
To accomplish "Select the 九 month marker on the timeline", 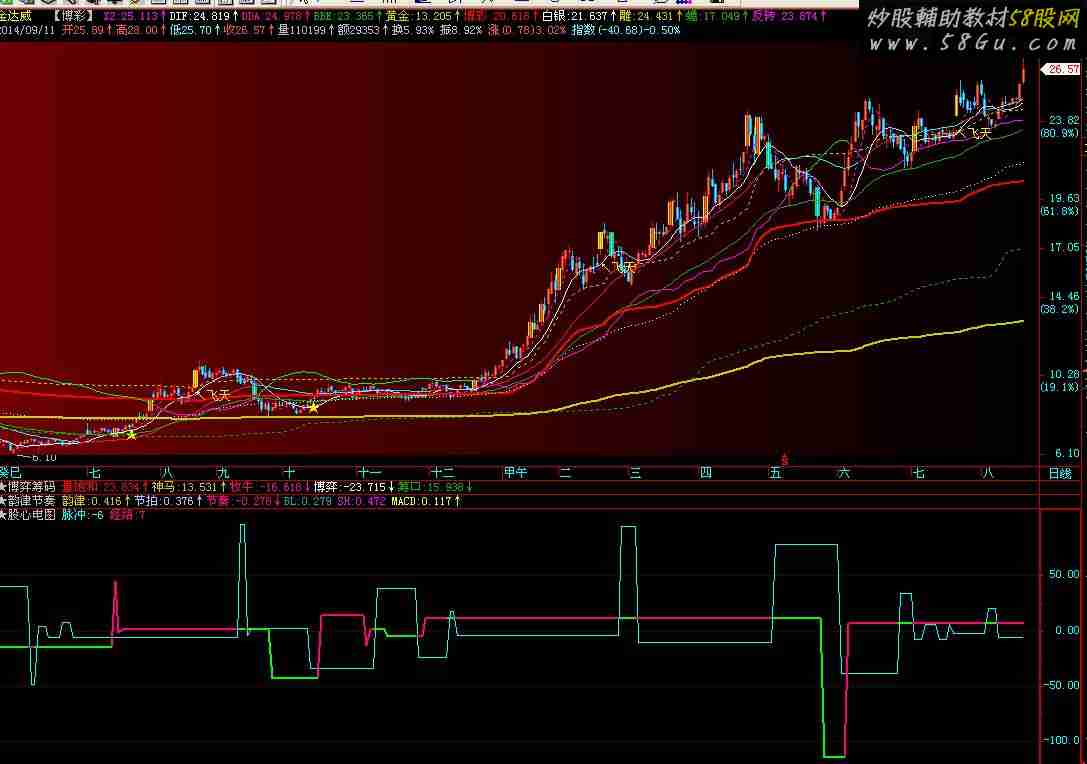I will 223,473.
